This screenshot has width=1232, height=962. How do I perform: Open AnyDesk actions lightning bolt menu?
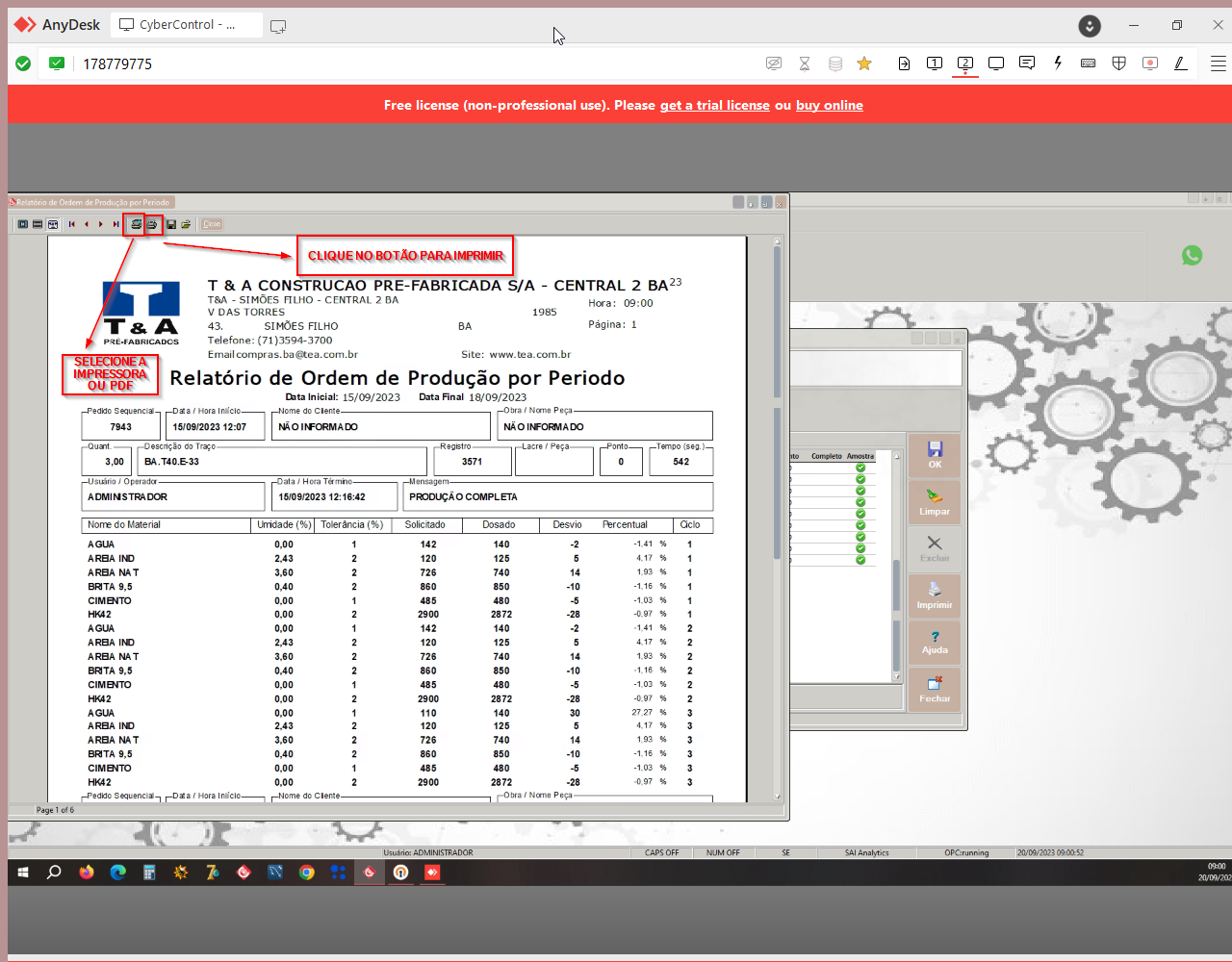tap(1058, 63)
